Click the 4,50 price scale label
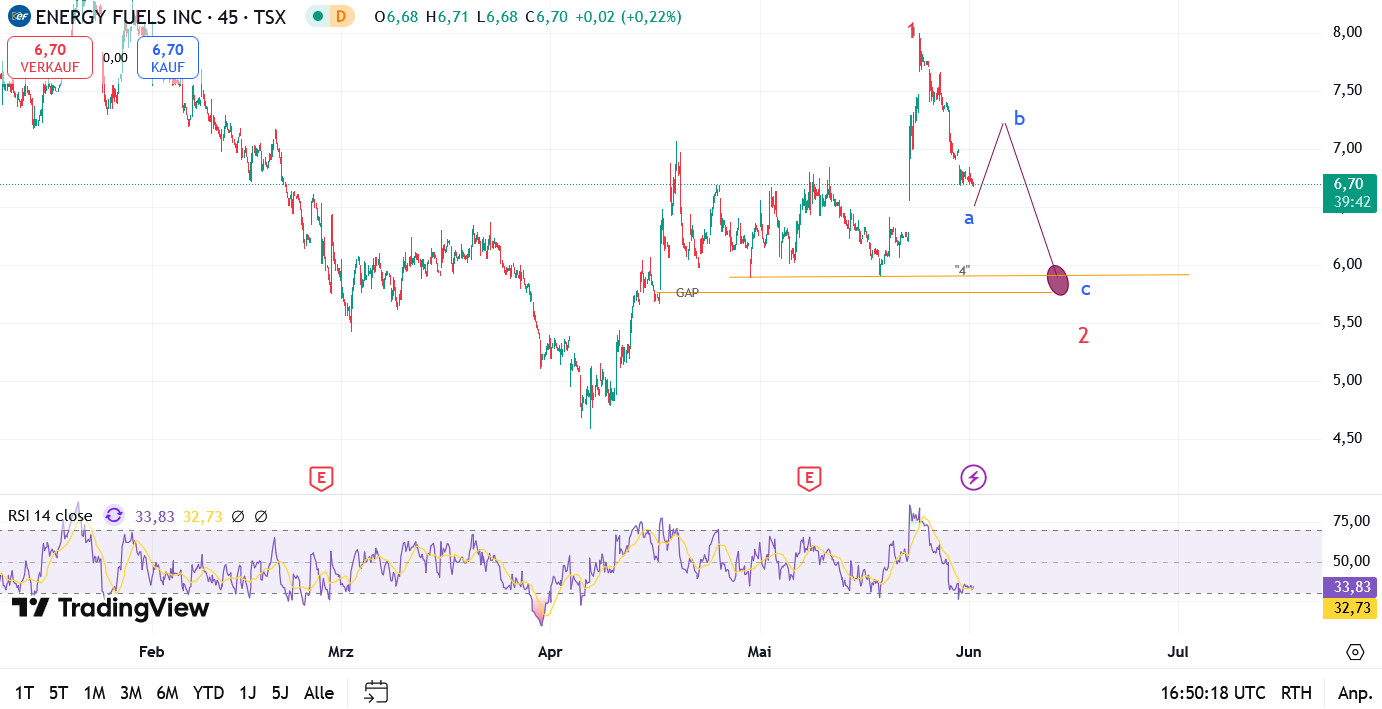This screenshot has height=709, width=1382. click(1348, 438)
